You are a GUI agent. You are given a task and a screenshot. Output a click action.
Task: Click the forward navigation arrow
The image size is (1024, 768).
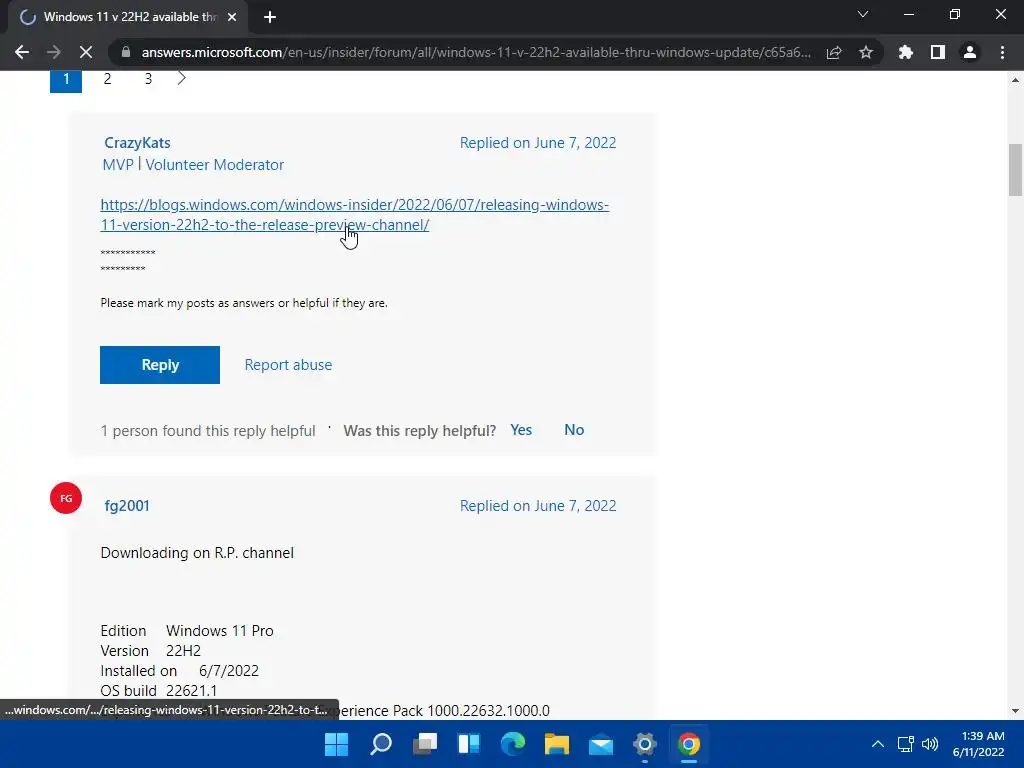(54, 52)
